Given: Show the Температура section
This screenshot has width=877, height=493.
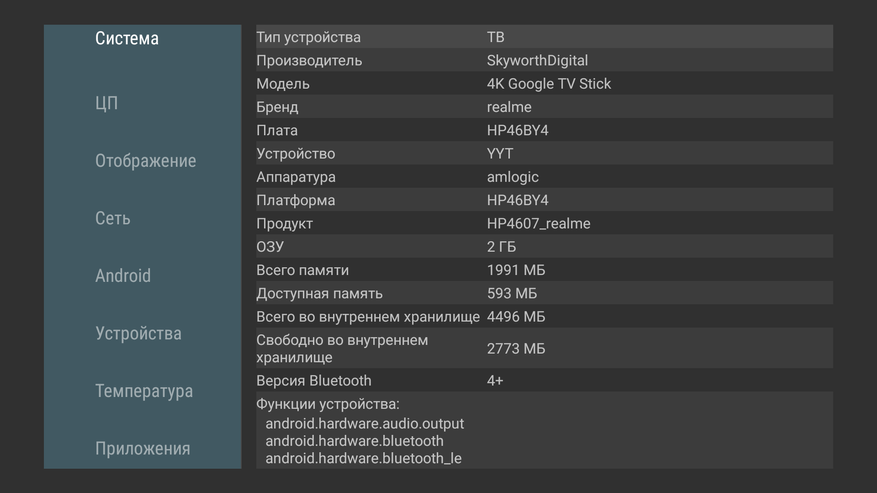Looking at the screenshot, I should pyautogui.click(x=144, y=391).
